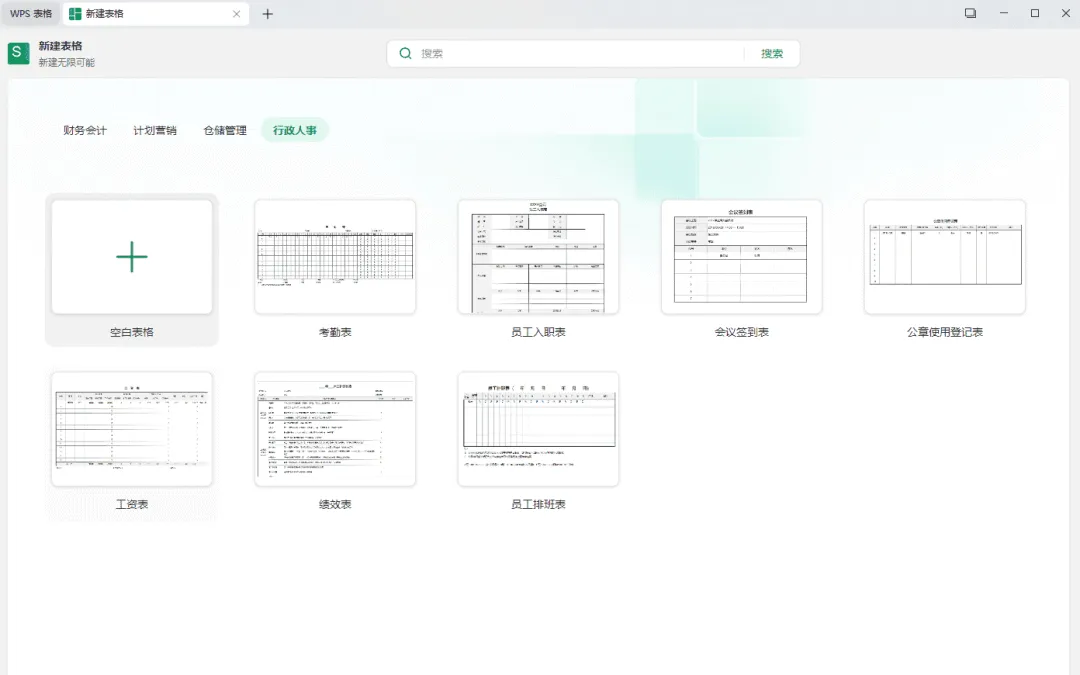Maximize the WPS window
The image size is (1080, 675).
pos(1035,13)
